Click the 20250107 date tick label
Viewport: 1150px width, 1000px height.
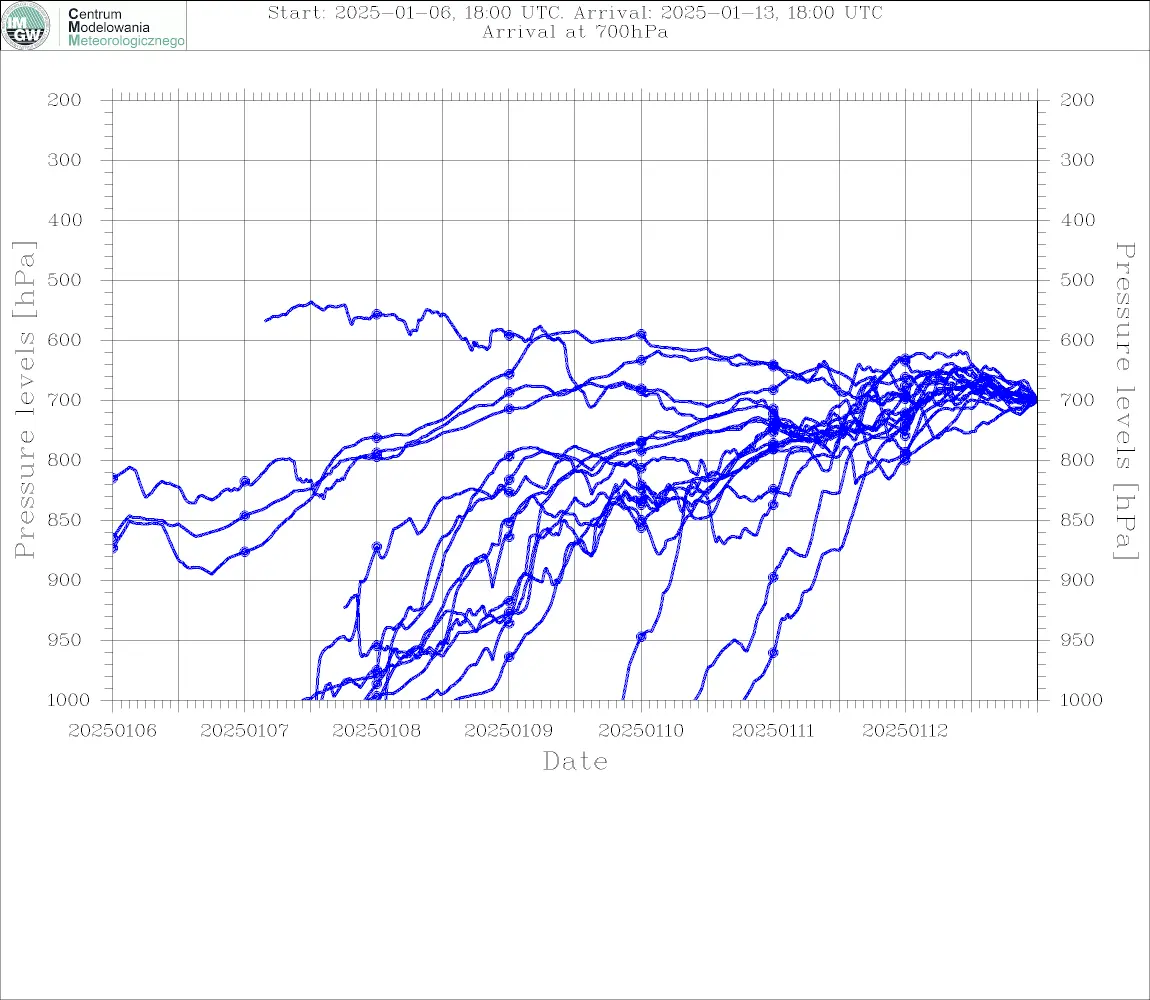(x=244, y=731)
